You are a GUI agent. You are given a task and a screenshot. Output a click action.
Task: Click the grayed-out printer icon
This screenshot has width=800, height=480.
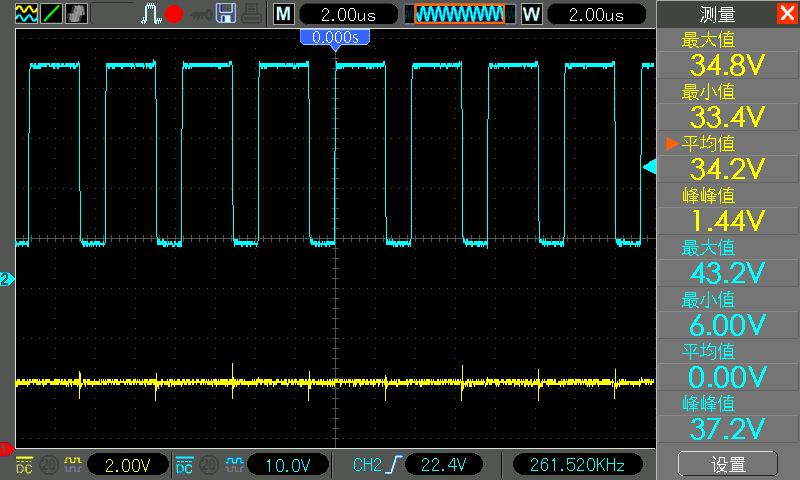(252, 14)
